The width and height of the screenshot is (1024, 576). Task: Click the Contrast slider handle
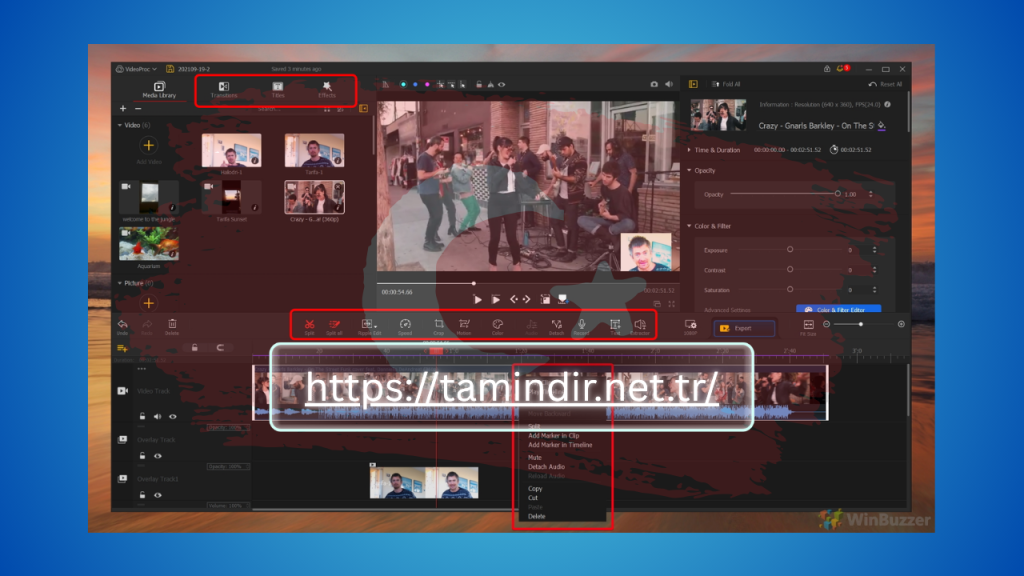[790, 270]
